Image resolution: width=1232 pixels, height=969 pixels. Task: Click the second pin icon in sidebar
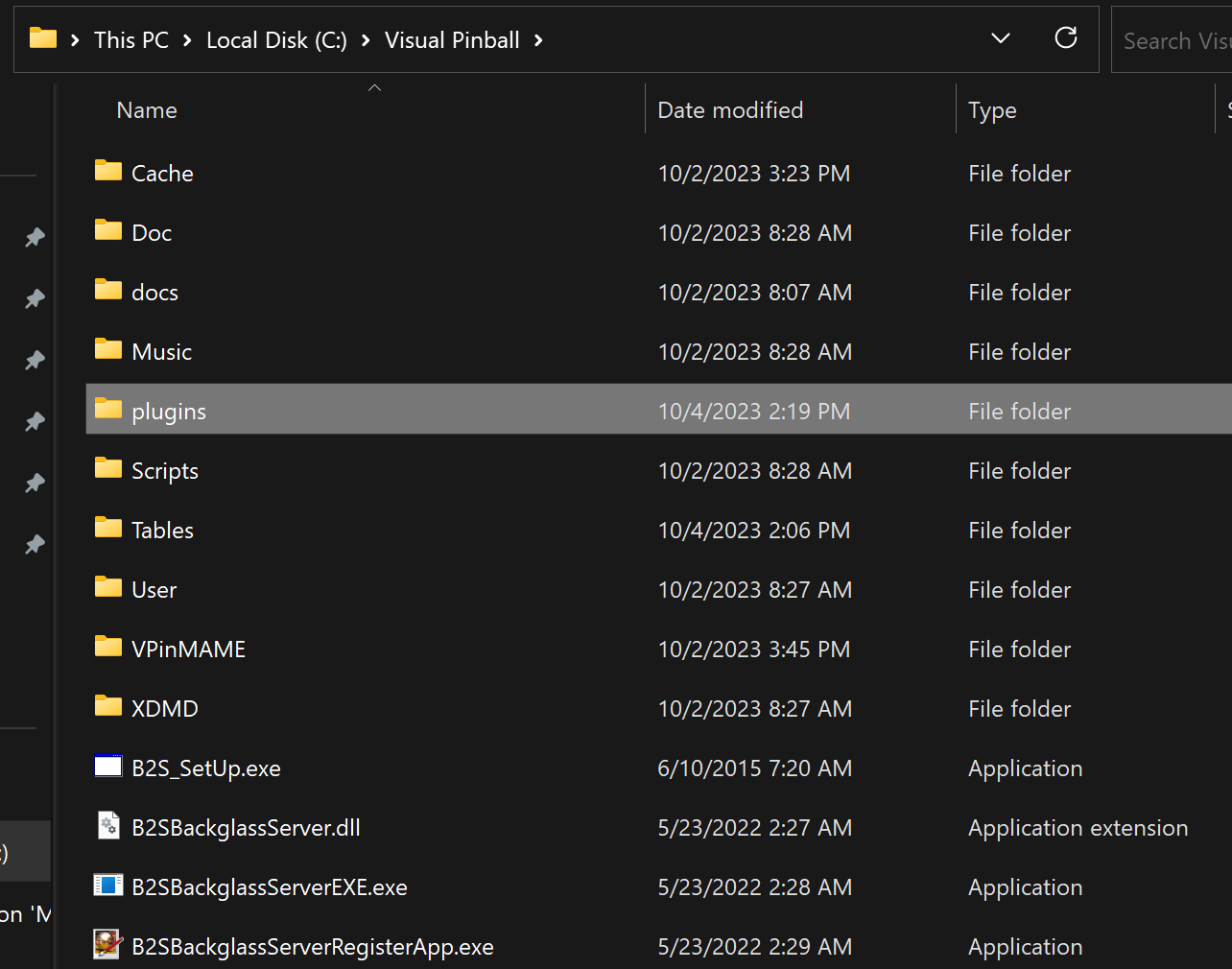pyautogui.click(x=35, y=298)
